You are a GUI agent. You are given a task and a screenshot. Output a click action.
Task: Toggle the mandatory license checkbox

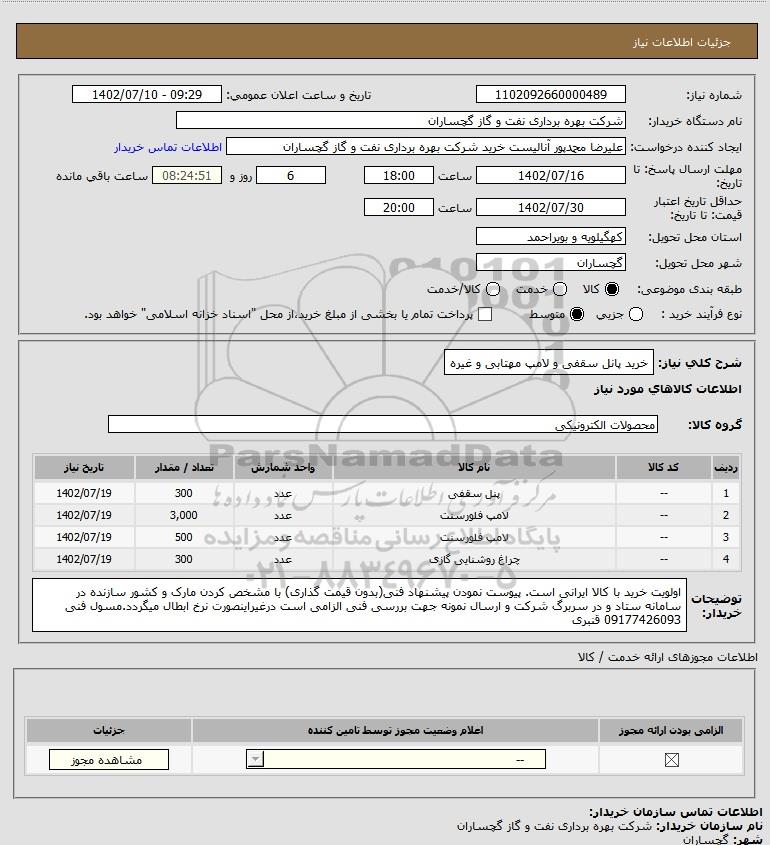671,760
